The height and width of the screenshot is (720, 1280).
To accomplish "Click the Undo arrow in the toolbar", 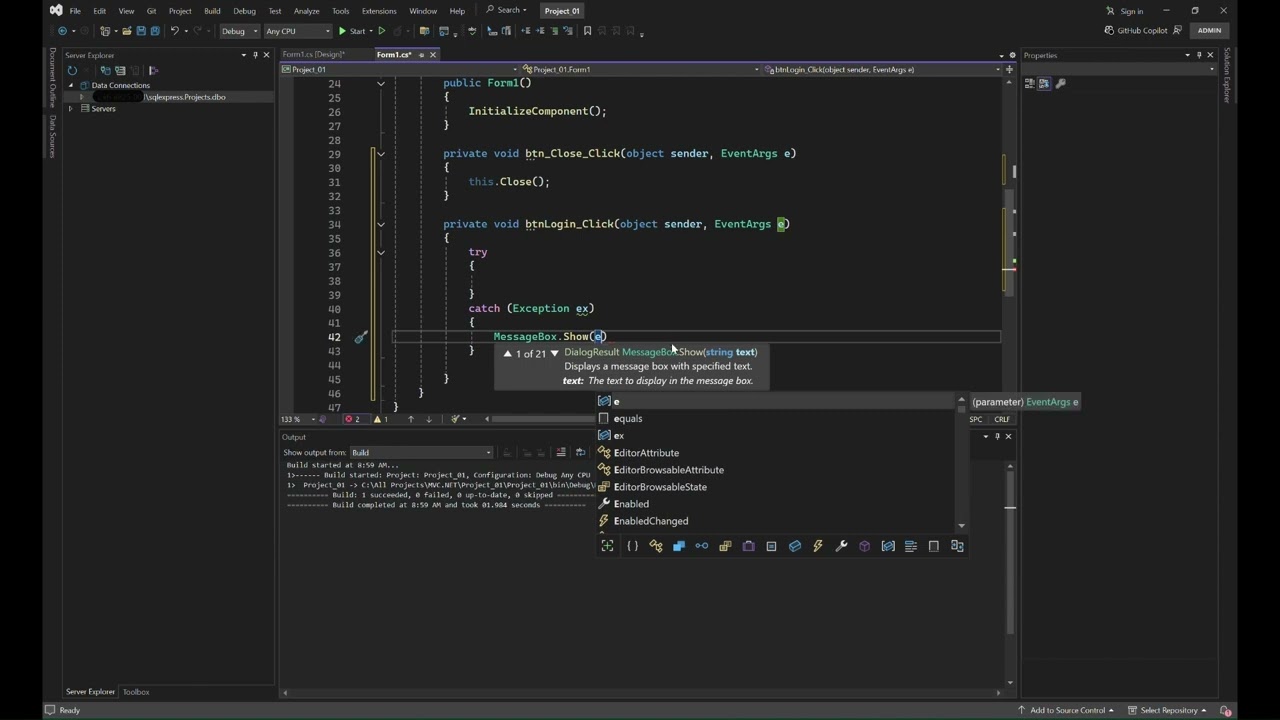I will click(175, 31).
